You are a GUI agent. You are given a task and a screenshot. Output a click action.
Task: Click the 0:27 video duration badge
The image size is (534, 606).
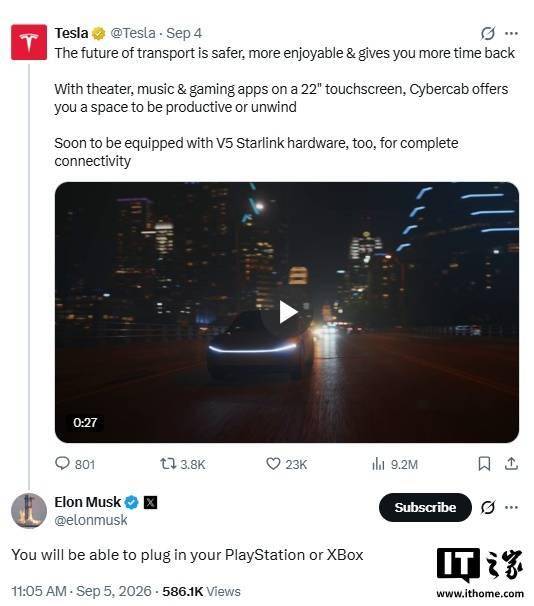85,422
